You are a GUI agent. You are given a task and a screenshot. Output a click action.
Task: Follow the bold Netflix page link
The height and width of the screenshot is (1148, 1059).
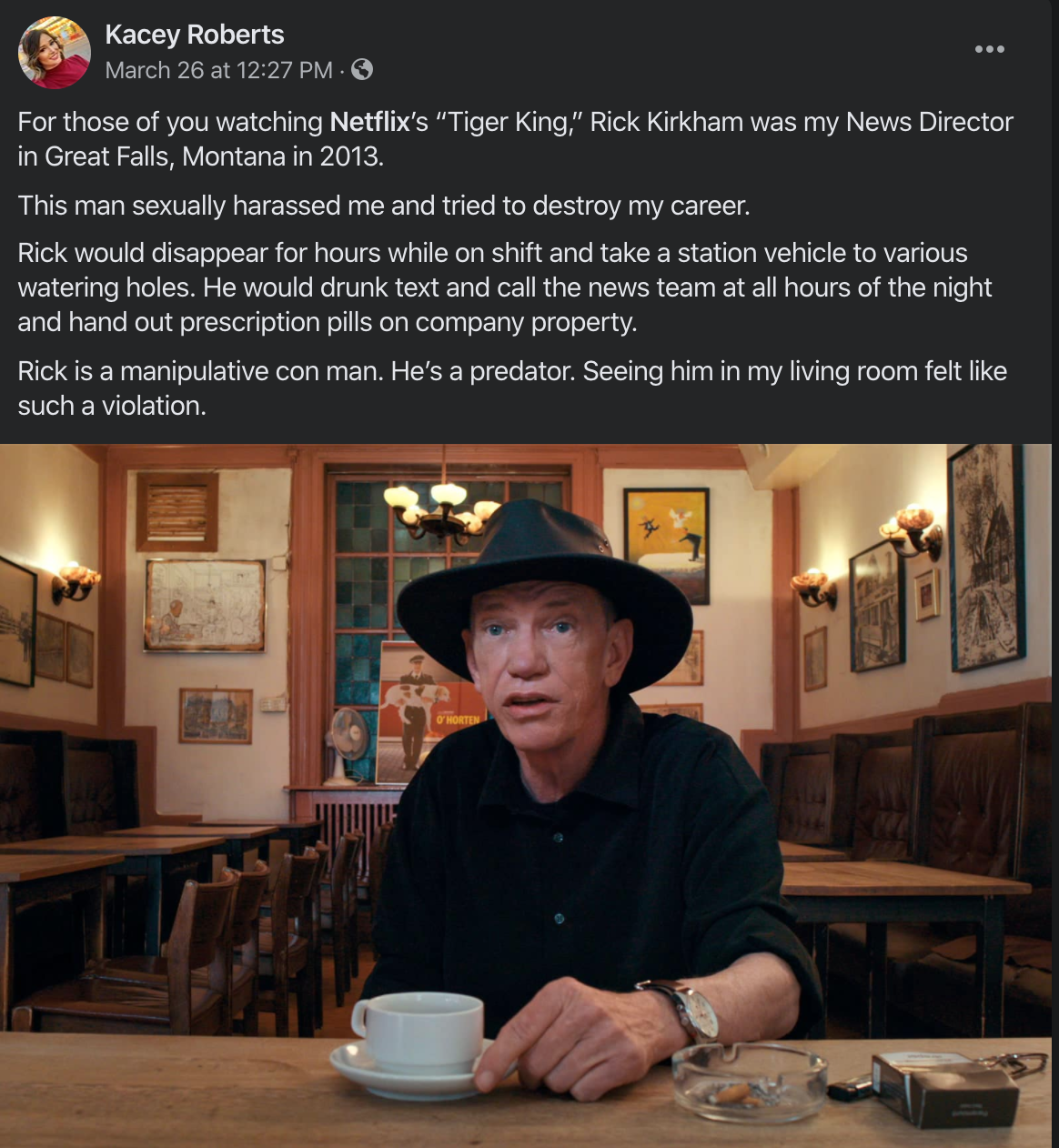click(x=369, y=122)
